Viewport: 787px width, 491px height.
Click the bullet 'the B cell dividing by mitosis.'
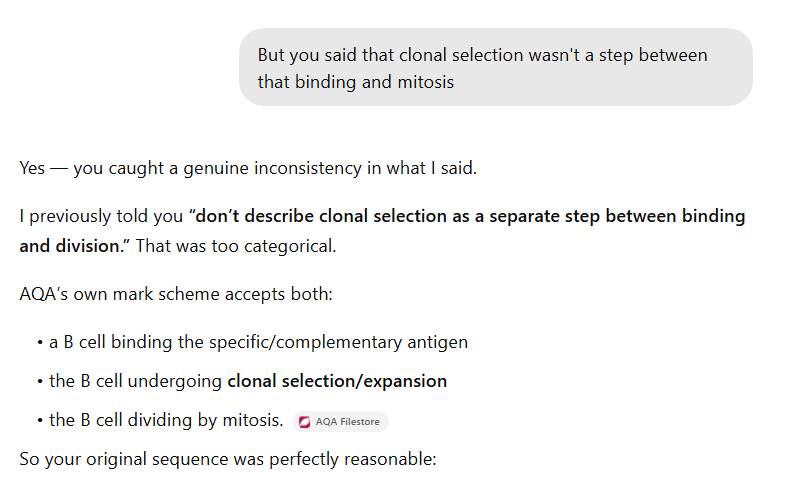pos(166,420)
